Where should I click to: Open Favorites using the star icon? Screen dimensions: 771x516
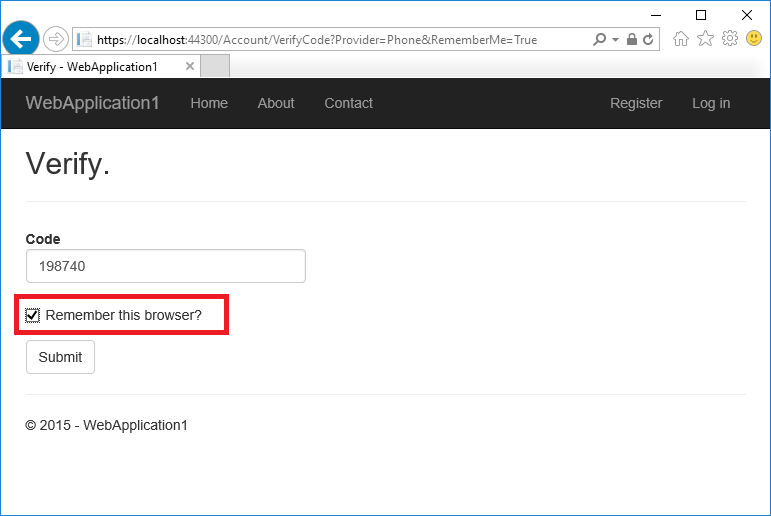tap(705, 38)
